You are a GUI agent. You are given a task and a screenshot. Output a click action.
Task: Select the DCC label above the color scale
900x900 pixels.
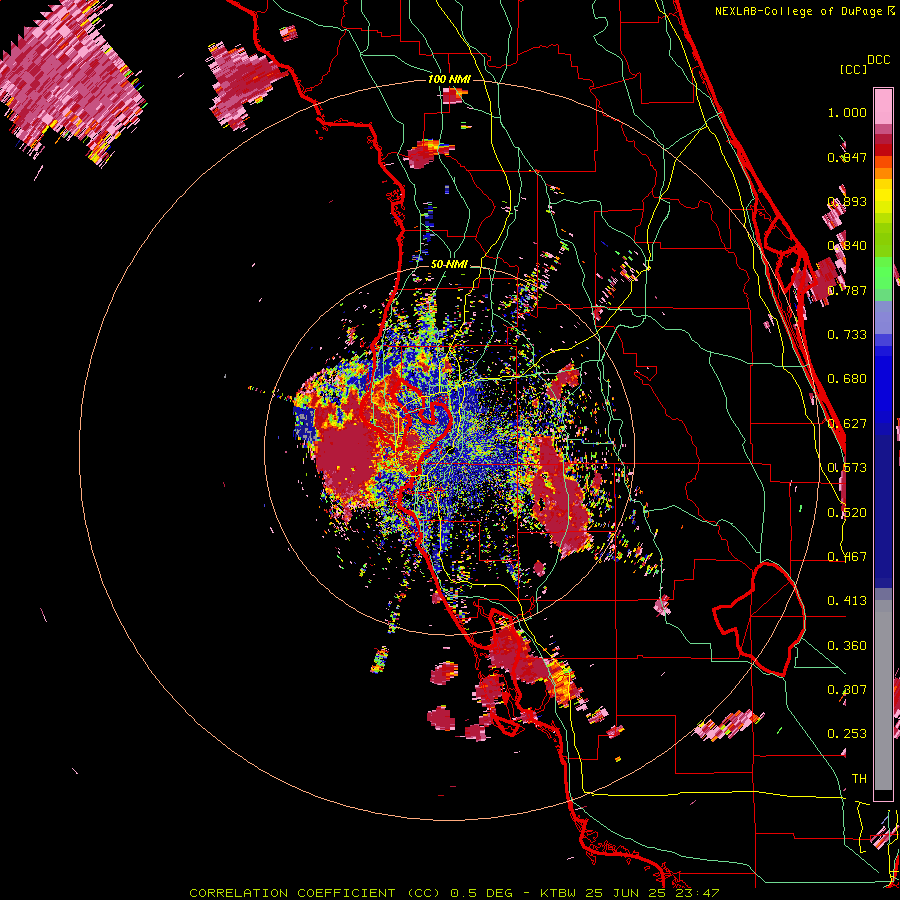pos(878,60)
